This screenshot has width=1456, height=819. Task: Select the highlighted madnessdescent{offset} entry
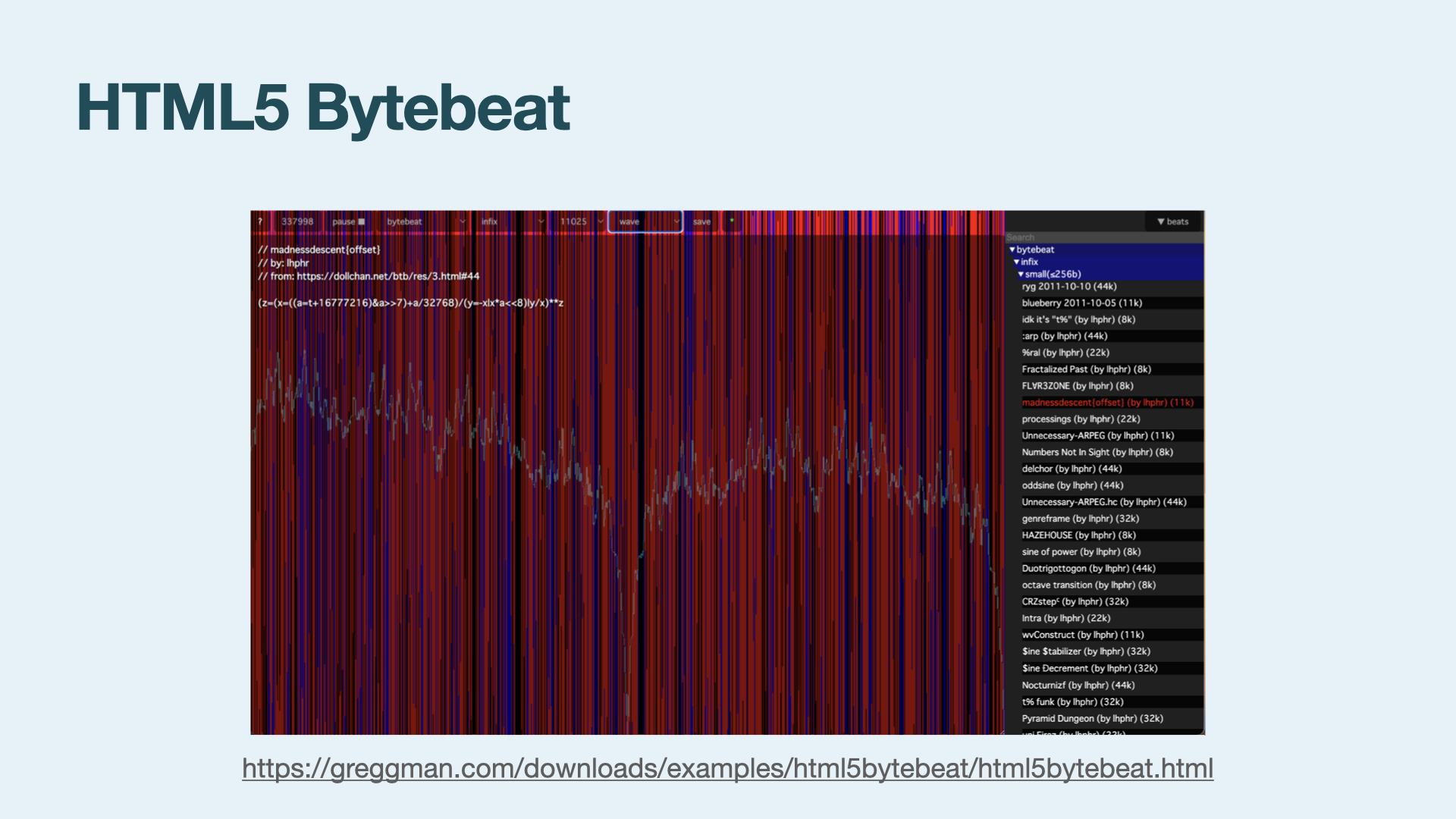pos(1107,403)
